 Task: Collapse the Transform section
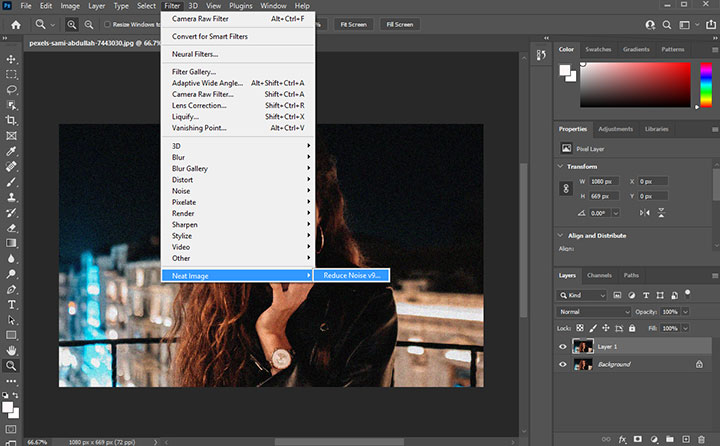563,167
